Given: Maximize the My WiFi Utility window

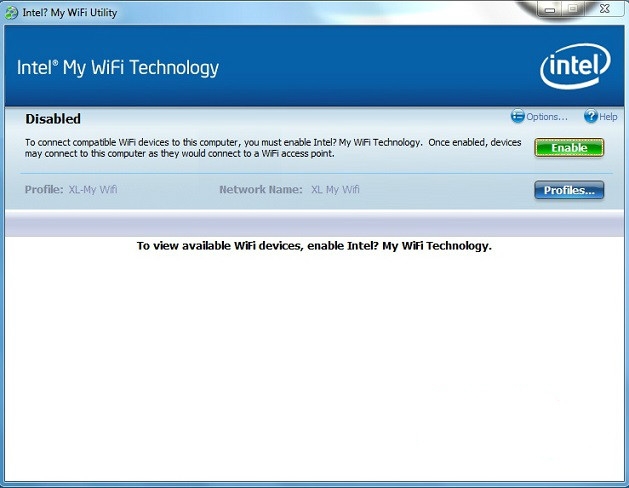Looking at the screenshot, I should pos(573,9).
